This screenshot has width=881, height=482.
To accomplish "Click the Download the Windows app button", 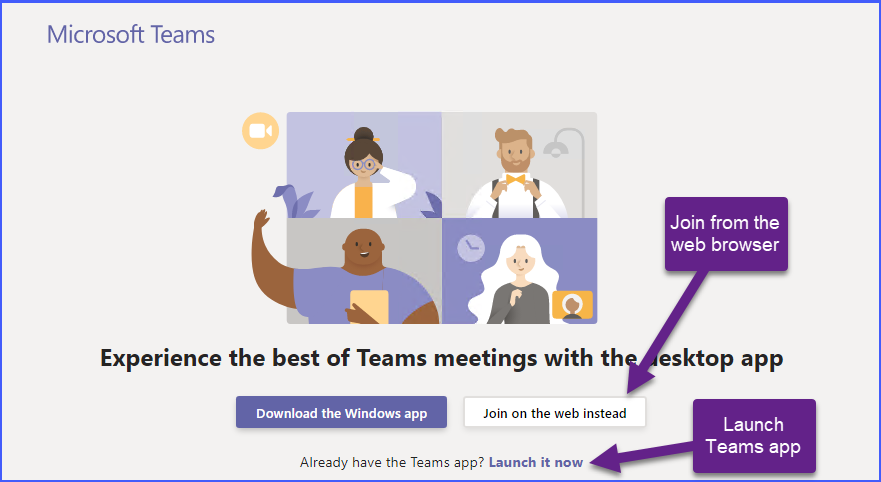I will [x=341, y=412].
